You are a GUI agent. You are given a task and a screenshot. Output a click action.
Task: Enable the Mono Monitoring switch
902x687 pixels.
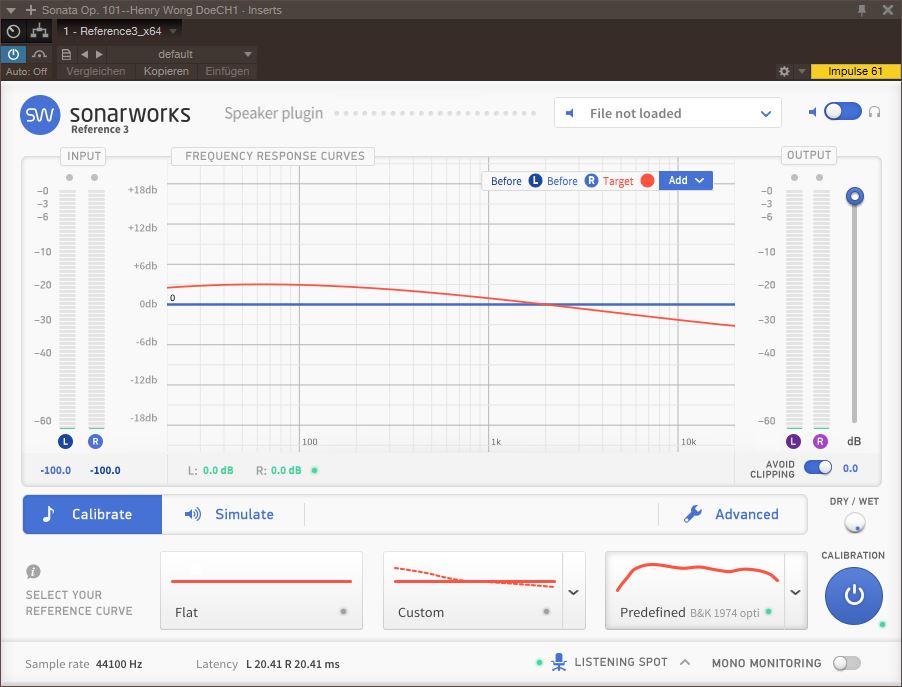(847, 663)
